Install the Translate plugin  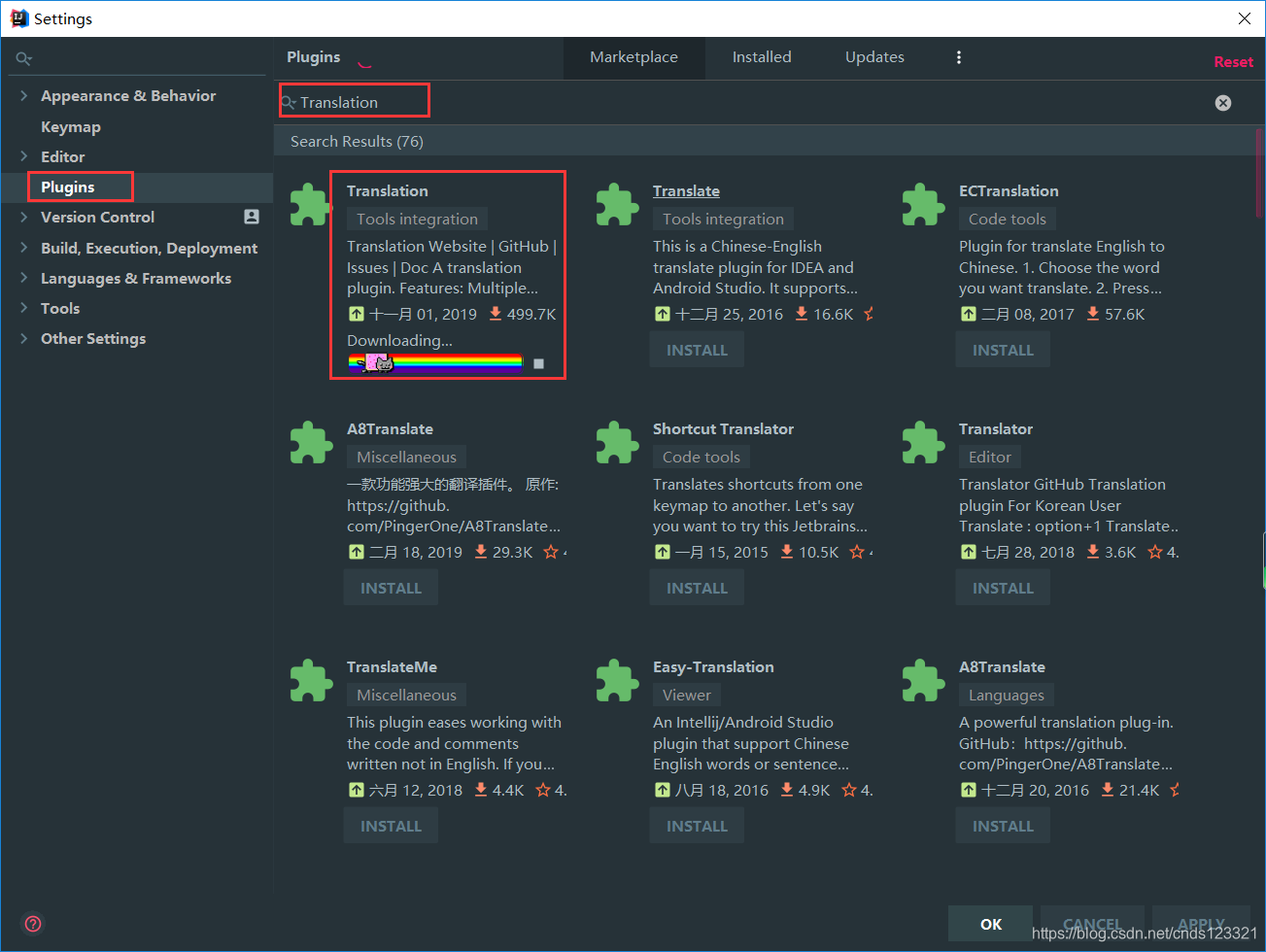click(697, 350)
